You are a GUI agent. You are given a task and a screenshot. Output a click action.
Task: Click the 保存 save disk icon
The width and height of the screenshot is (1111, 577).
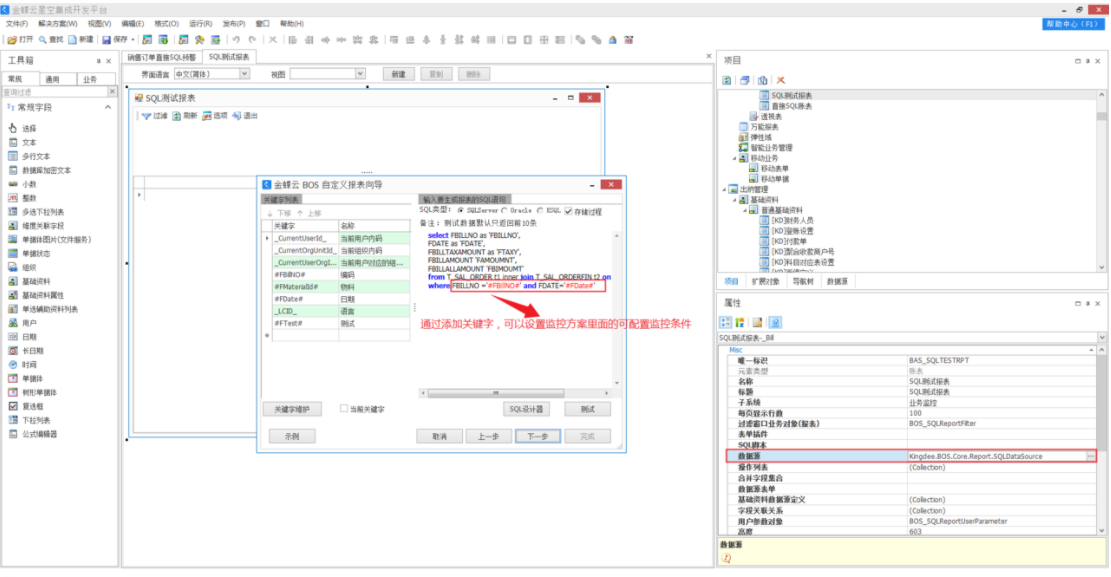coord(106,40)
